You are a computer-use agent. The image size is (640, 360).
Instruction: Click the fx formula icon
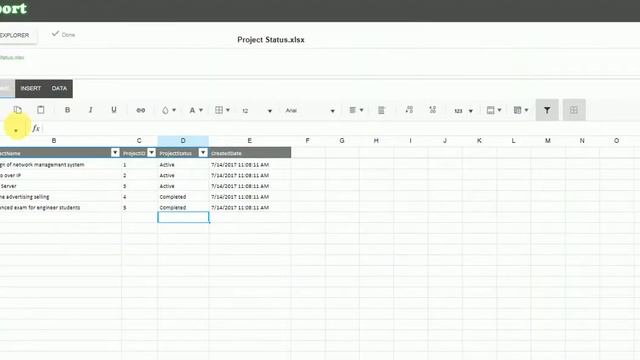click(36, 129)
